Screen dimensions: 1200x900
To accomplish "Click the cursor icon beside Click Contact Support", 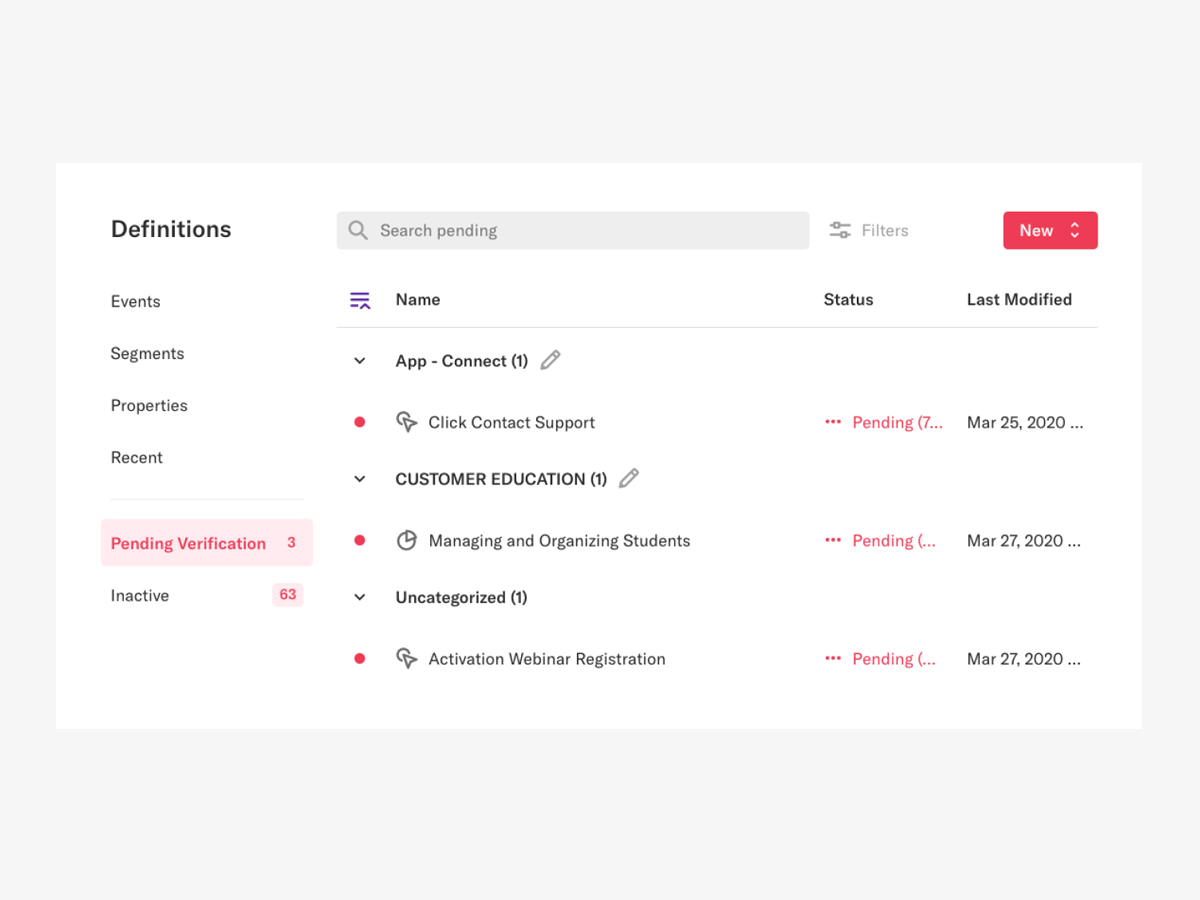I will [406, 422].
